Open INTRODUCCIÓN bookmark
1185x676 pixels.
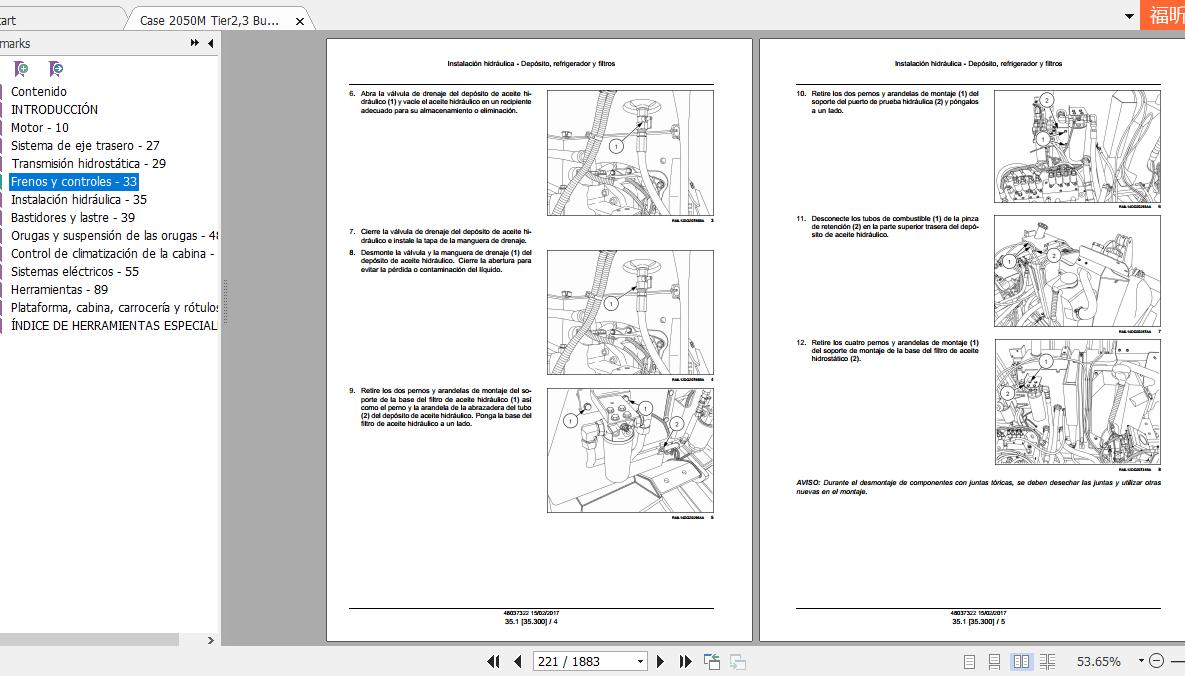[54, 110]
